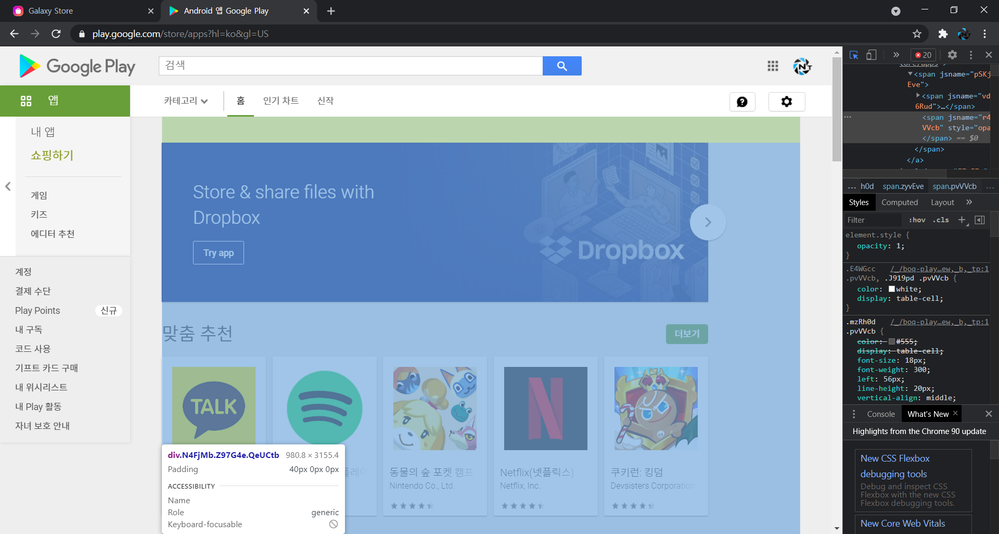Image resolution: width=999 pixels, height=534 pixels.
Task: Click the white color swatch in styles
Action: click(x=892, y=289)
